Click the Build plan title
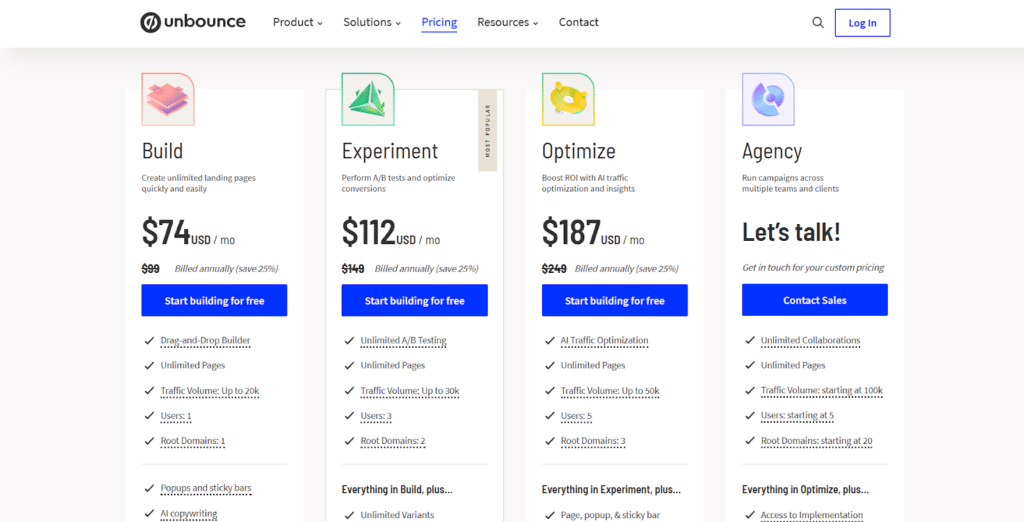1024x522 pixels. pos(163,151)
